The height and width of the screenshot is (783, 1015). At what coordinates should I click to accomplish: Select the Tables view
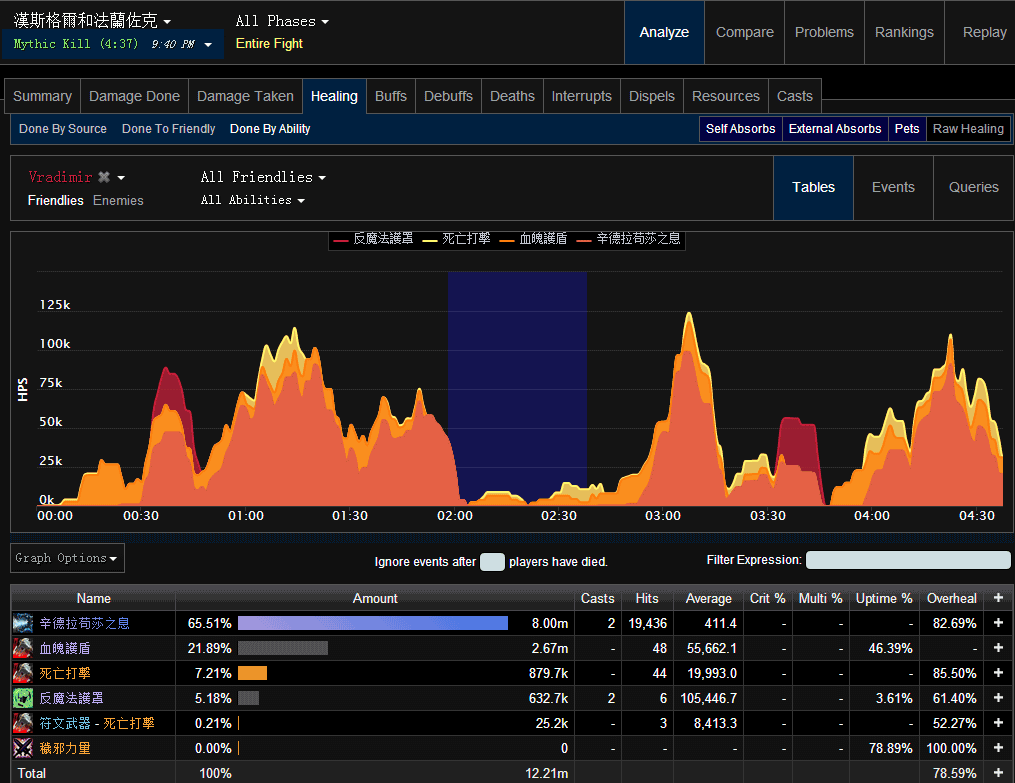[x=813, y=188]
